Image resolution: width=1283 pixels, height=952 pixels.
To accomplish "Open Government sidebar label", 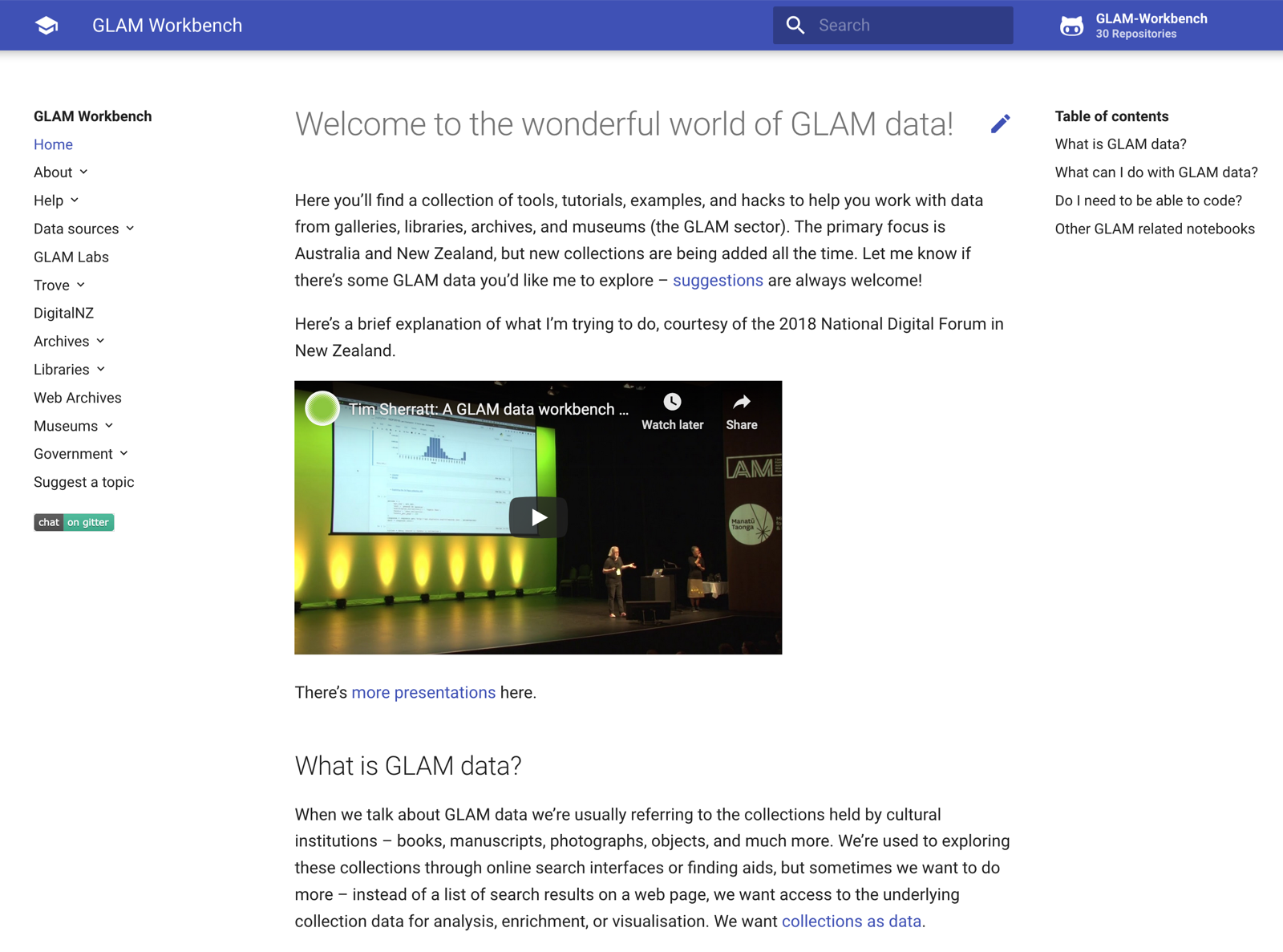I will [73, 454].
